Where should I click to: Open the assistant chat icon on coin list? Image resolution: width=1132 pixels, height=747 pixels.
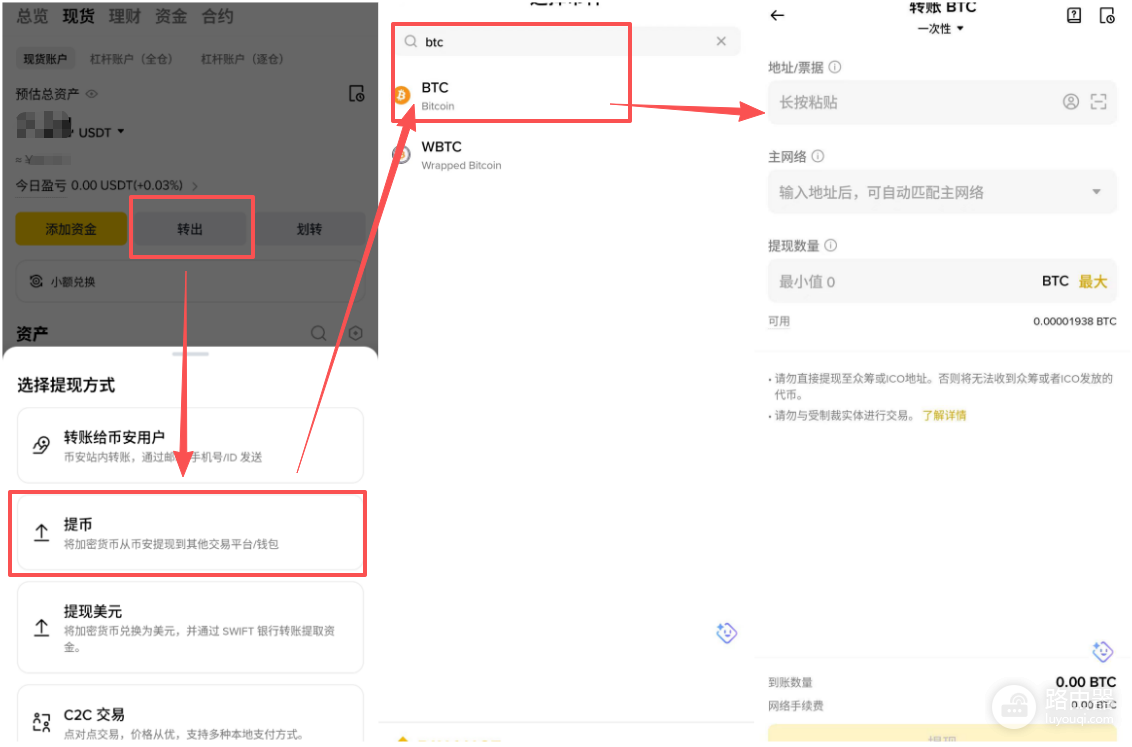(x=726, y=633)
